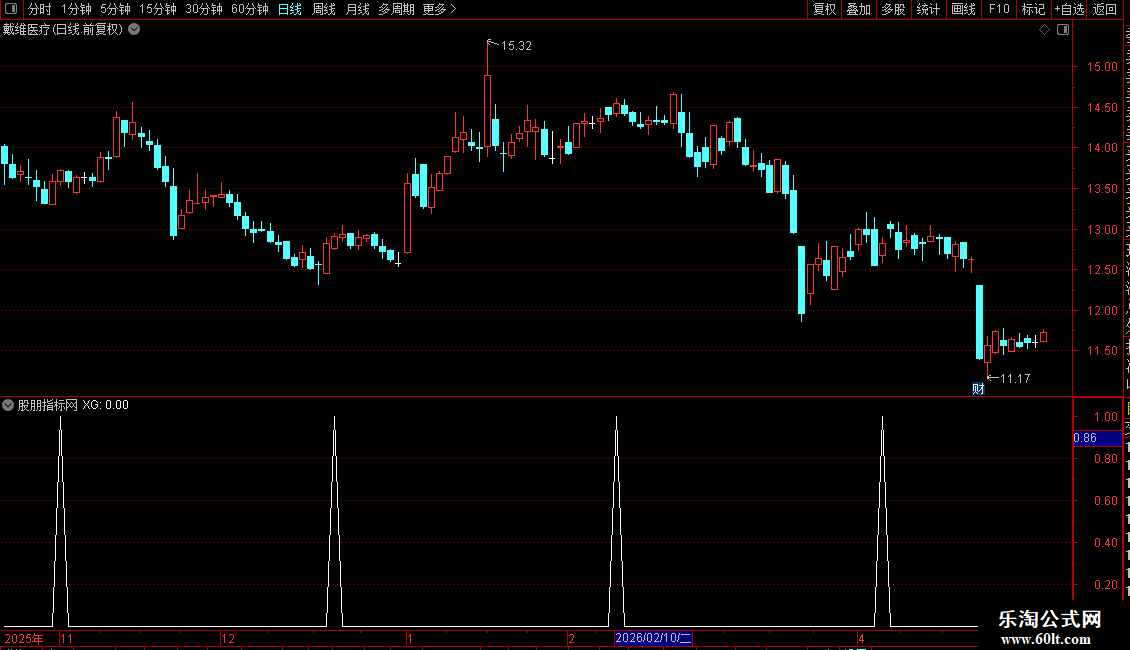1130x650 pixels.
Task: Click the 2025年 label on time axis
Action: pos(24,638)
